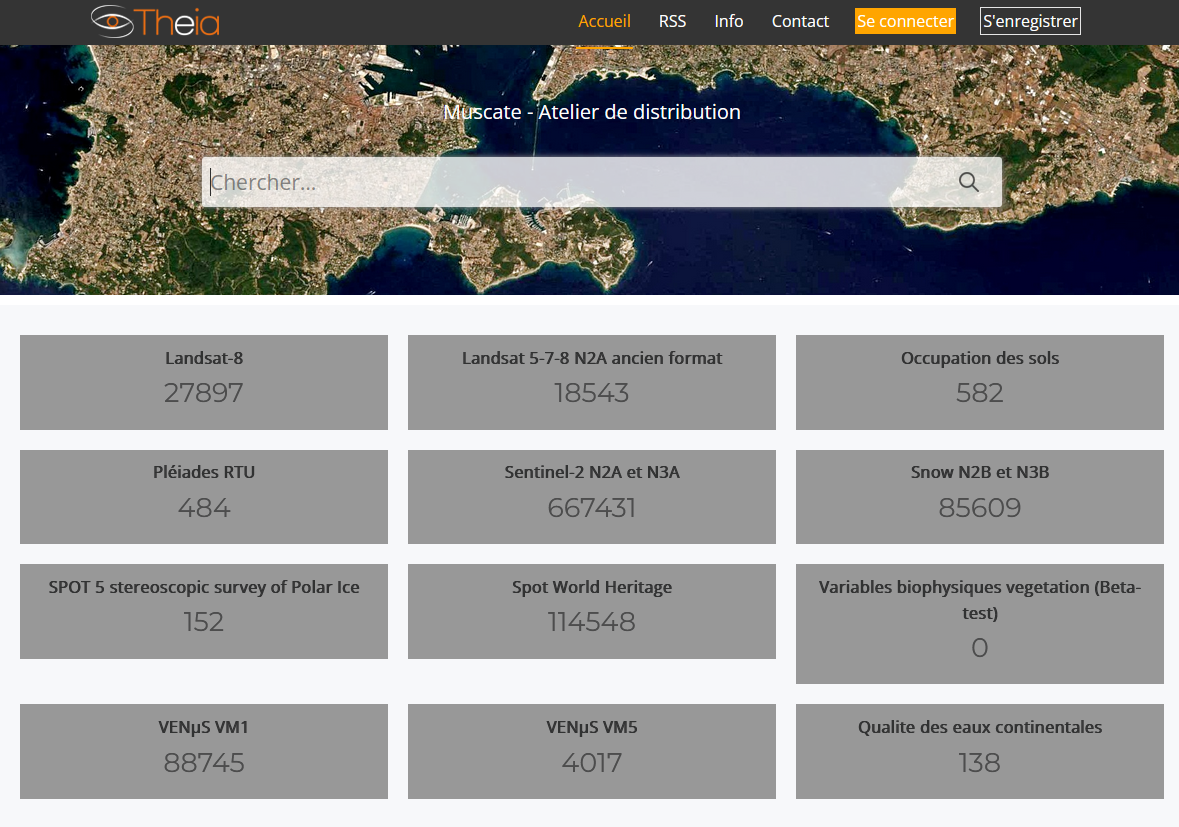Open the RSS feed link

[672, 21]
